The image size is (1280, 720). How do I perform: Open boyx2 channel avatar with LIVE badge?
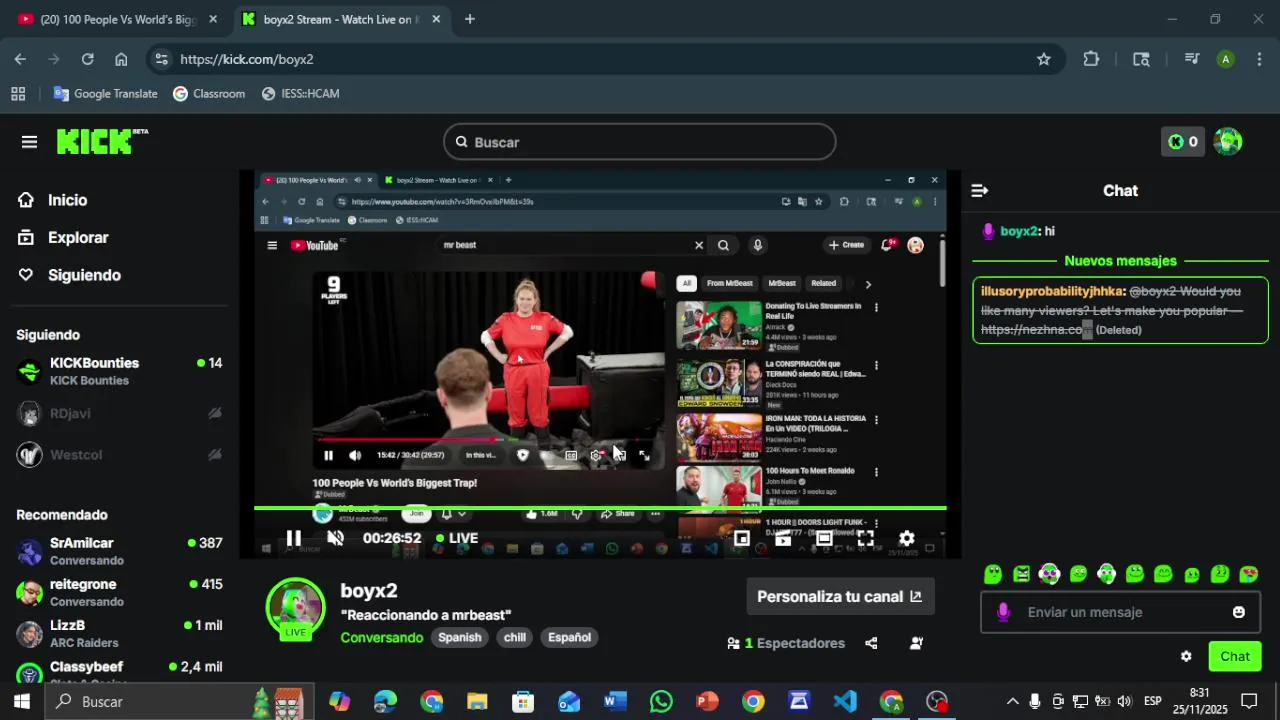295,608
